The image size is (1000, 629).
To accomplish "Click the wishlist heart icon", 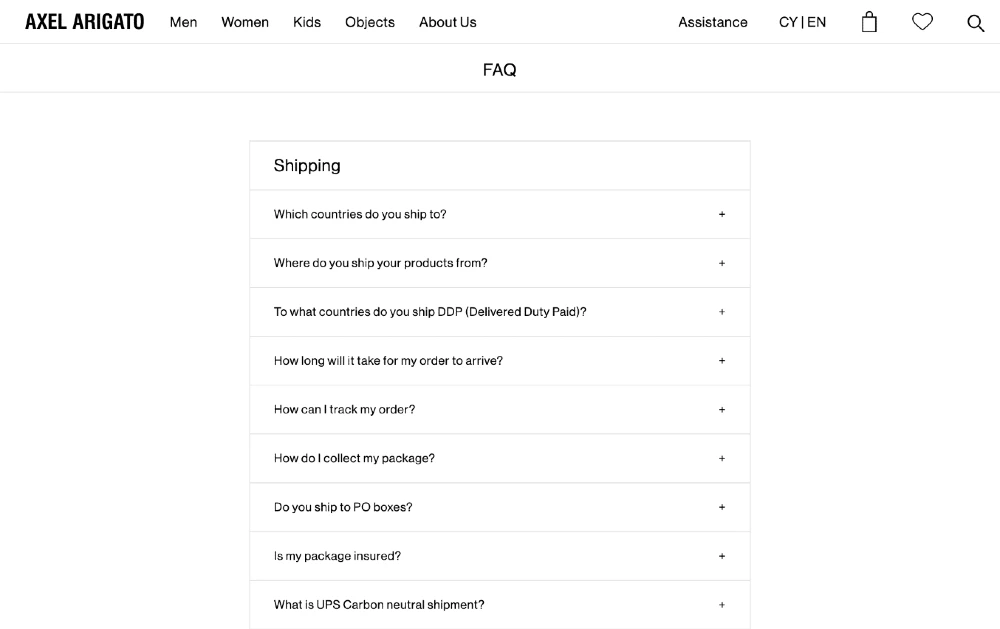I will click(x=922, y=22).
